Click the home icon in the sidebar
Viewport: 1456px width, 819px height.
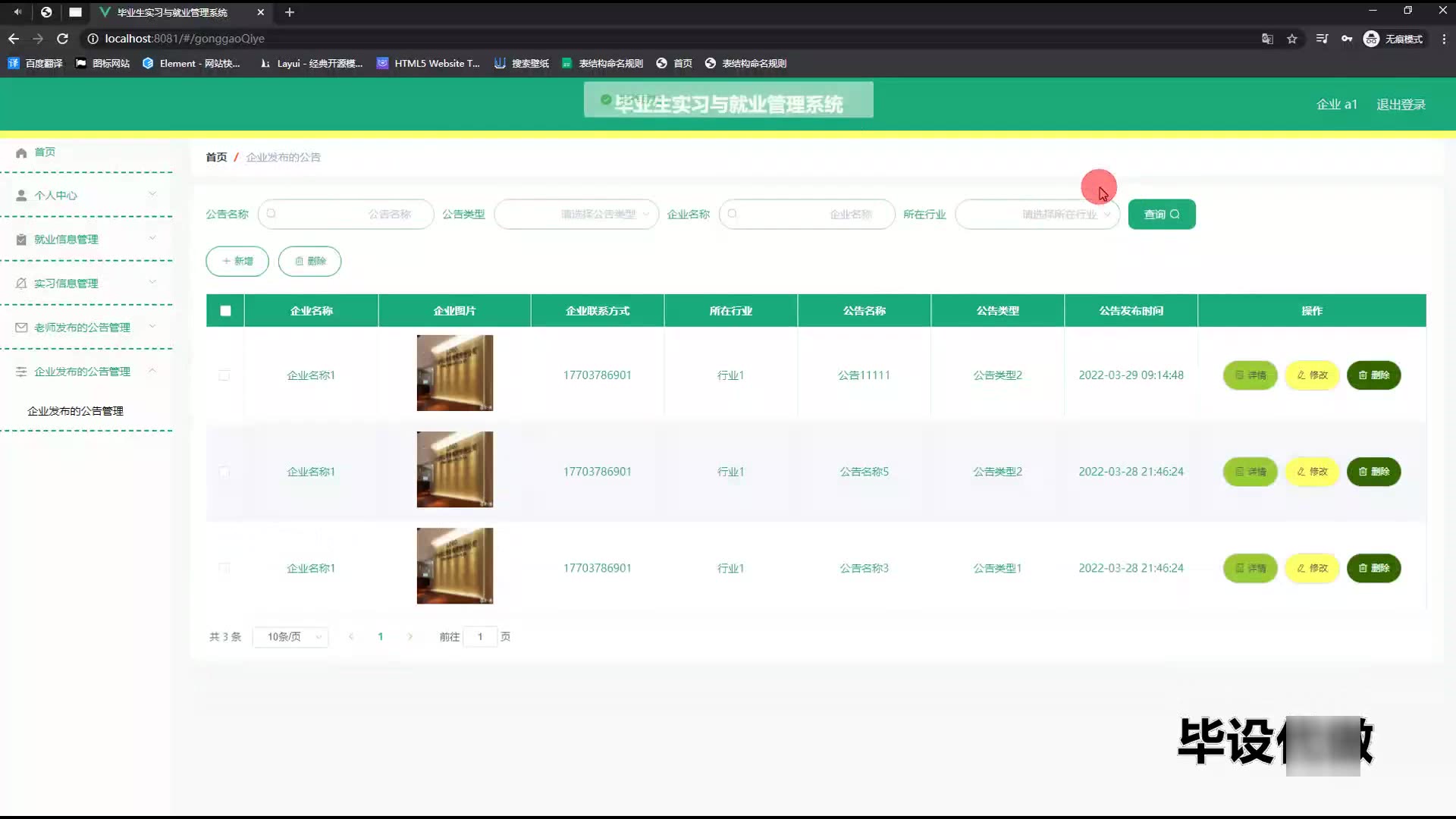pos(21,152)
